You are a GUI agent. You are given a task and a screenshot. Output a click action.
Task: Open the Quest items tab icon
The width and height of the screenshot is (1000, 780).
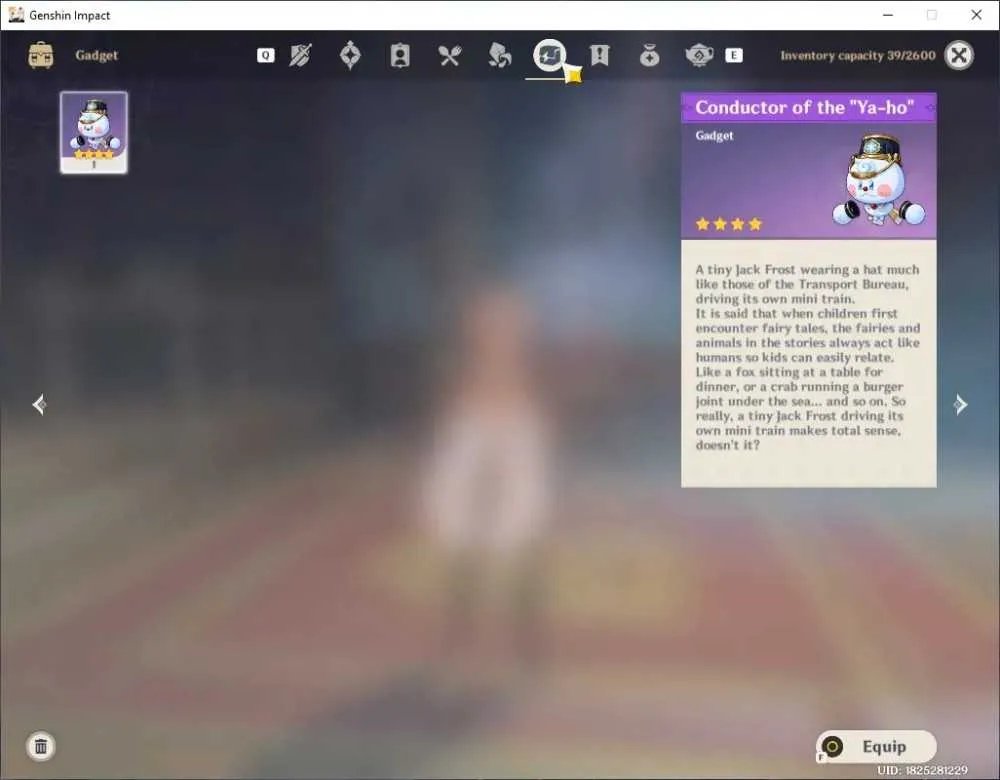(x=599, y=55)
